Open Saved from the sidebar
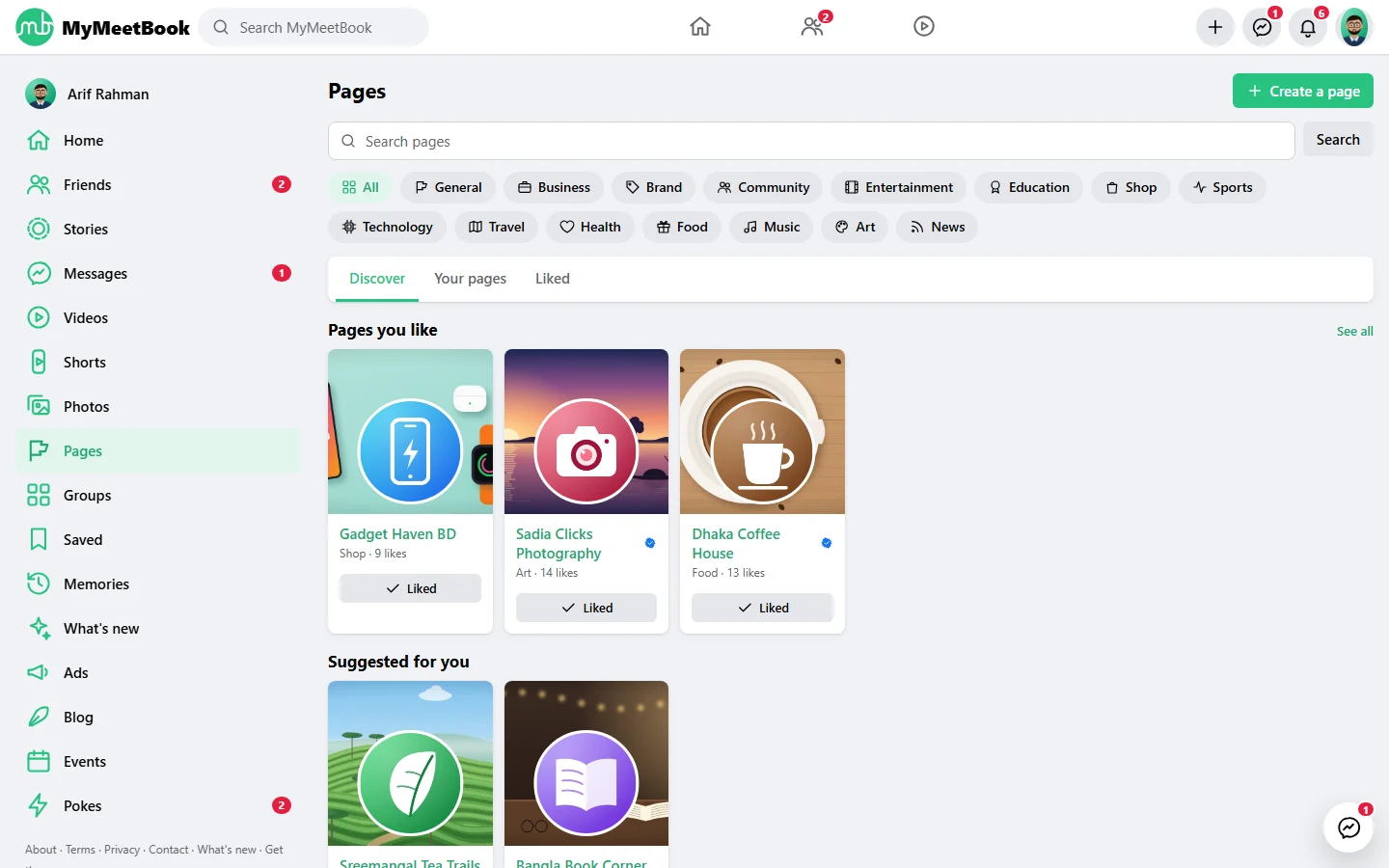This screenshot has height=868, width=1389. (x=158, y=540)
